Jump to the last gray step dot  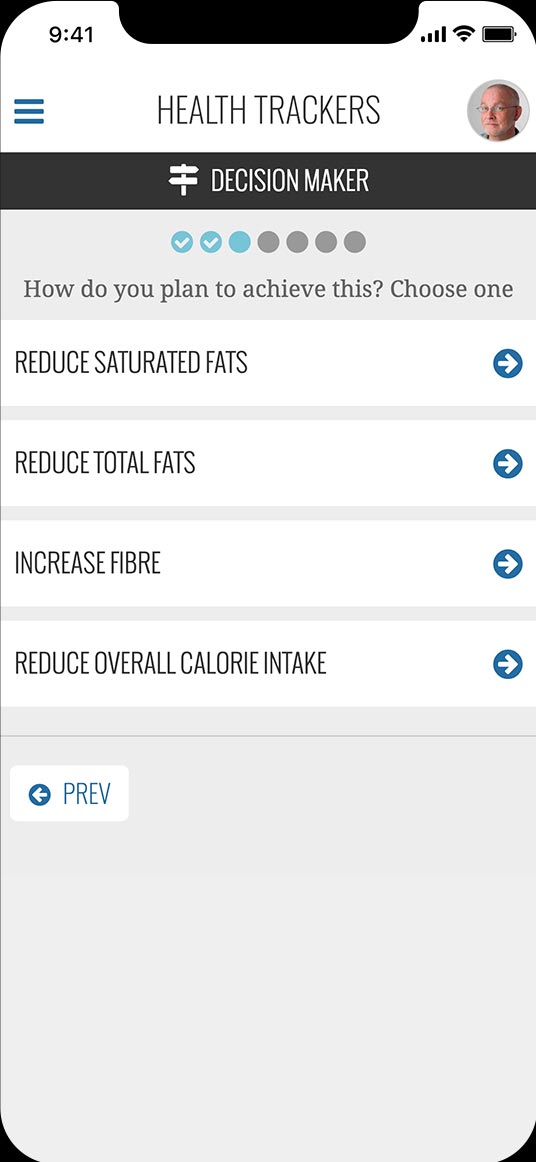click(355, 242)
